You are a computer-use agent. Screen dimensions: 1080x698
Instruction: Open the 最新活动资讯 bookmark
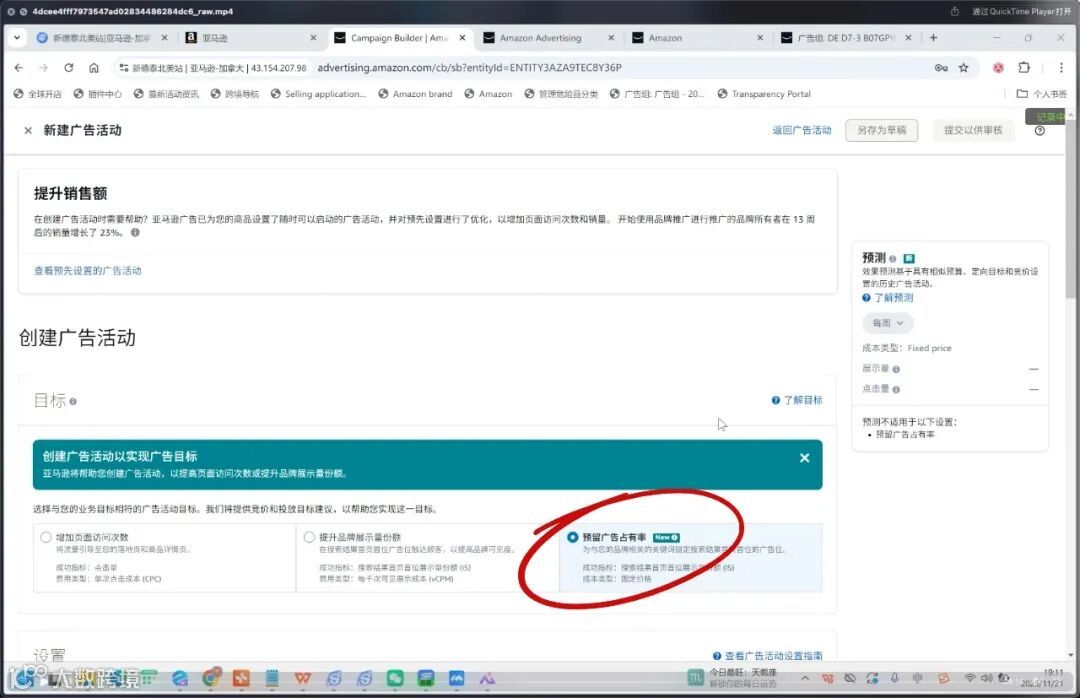coord(166,94)
